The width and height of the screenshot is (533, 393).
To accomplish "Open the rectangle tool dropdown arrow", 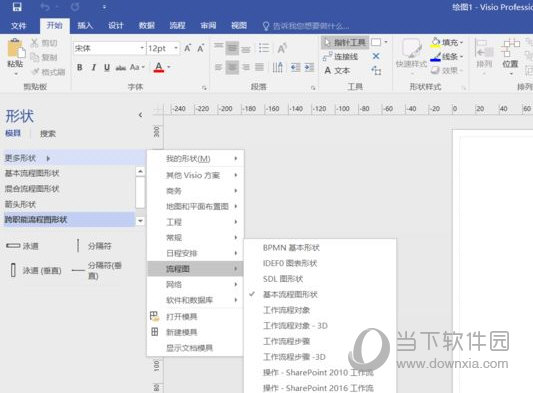I will click(386, 42).
